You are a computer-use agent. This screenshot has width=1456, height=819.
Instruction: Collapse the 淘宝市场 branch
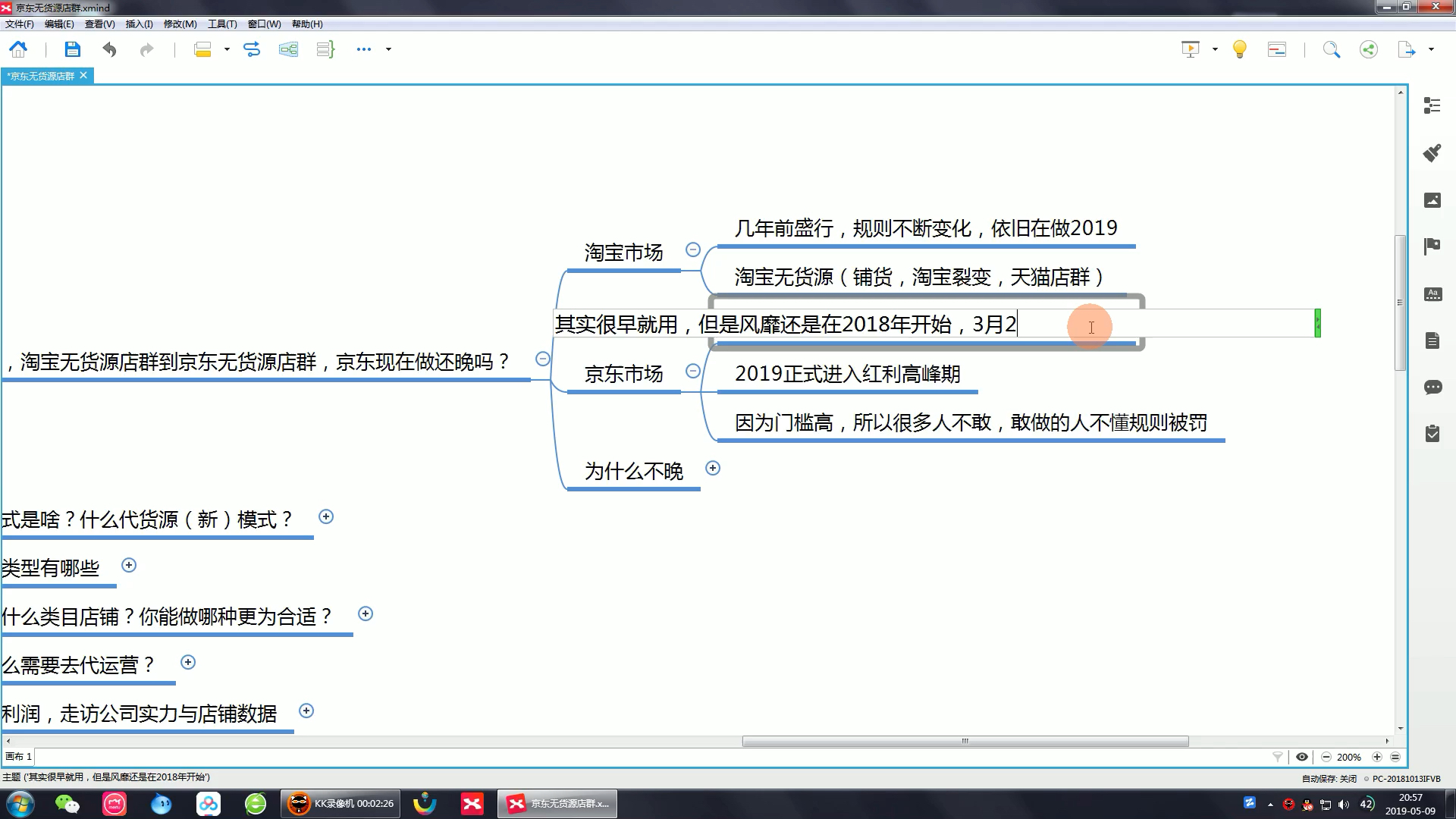(692, 249)
